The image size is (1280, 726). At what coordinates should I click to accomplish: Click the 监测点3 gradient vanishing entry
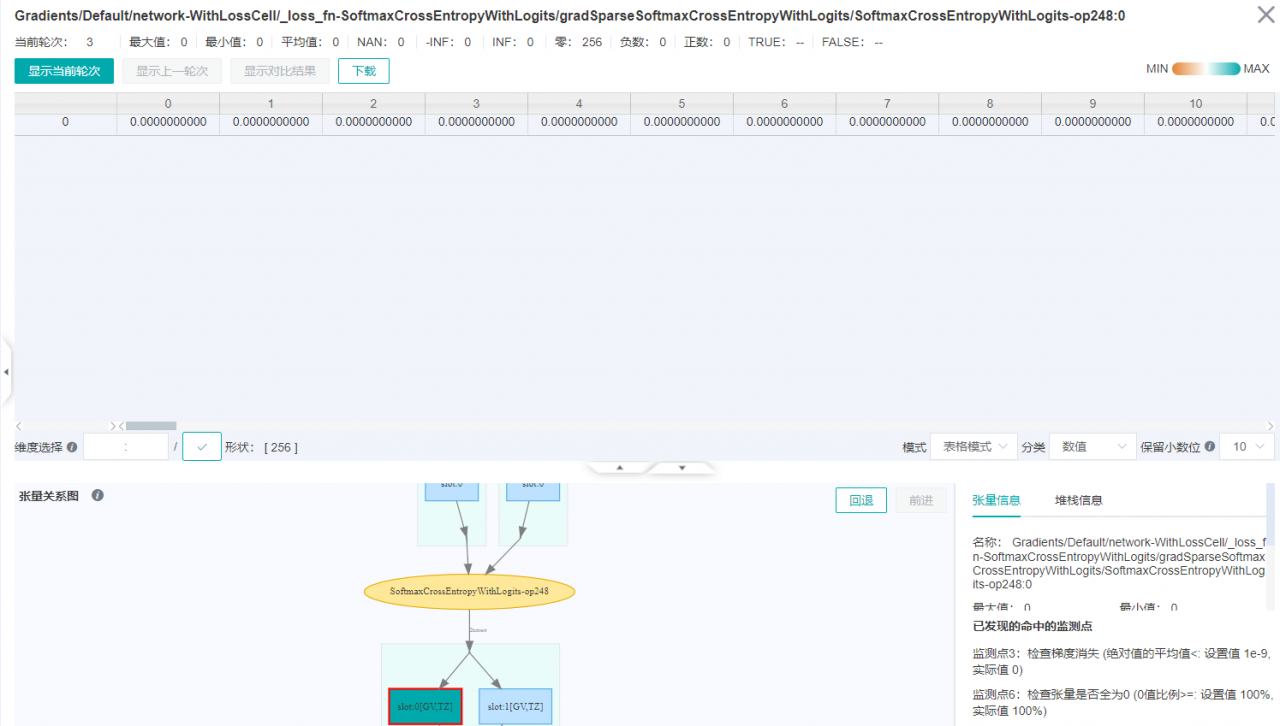point(1121,662)
